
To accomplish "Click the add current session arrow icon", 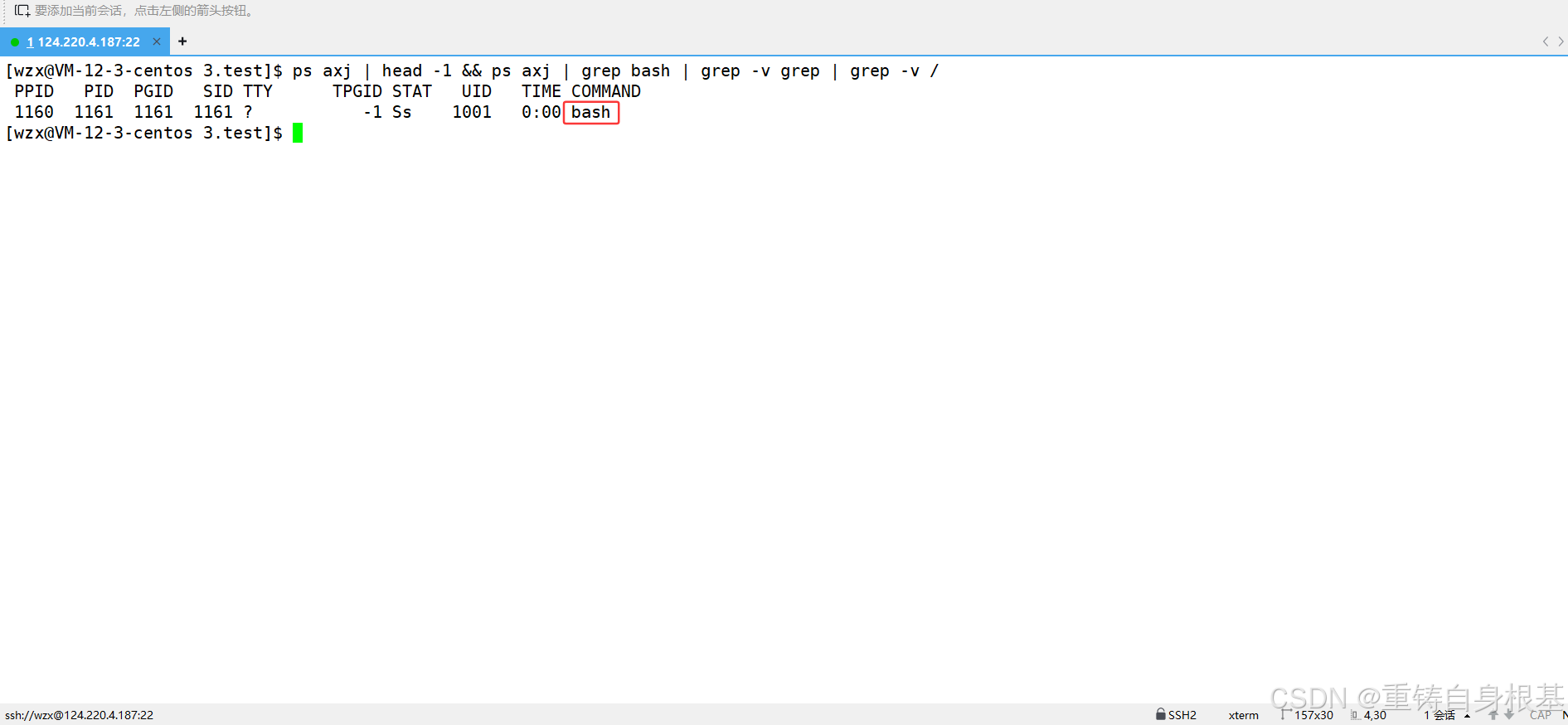I will 22,11.
